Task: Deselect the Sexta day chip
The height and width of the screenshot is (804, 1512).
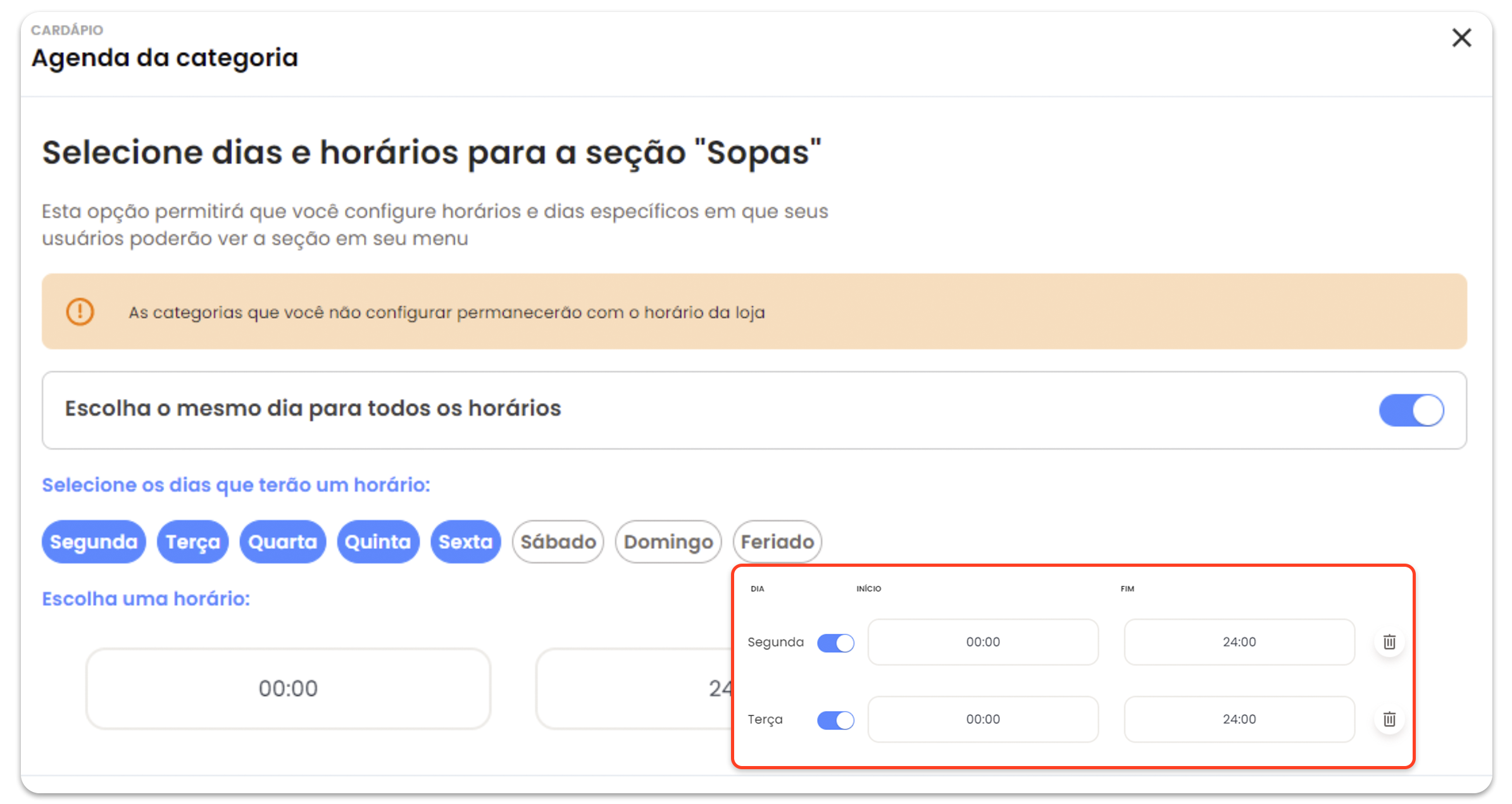Action: pyautogui.click(x=465, y=541)
